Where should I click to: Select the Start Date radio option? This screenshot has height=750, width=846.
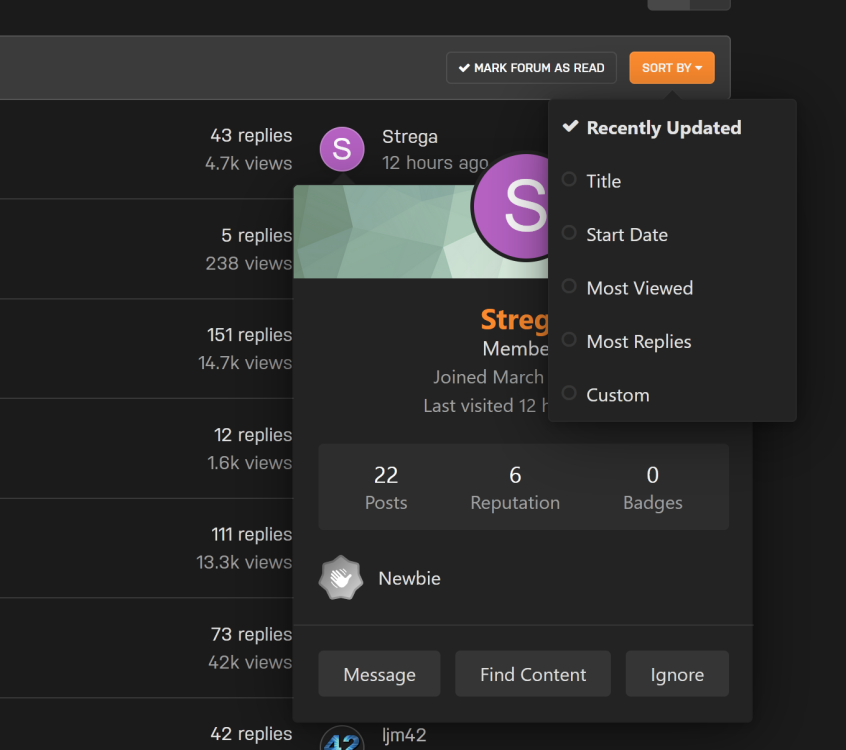point(569,233)
